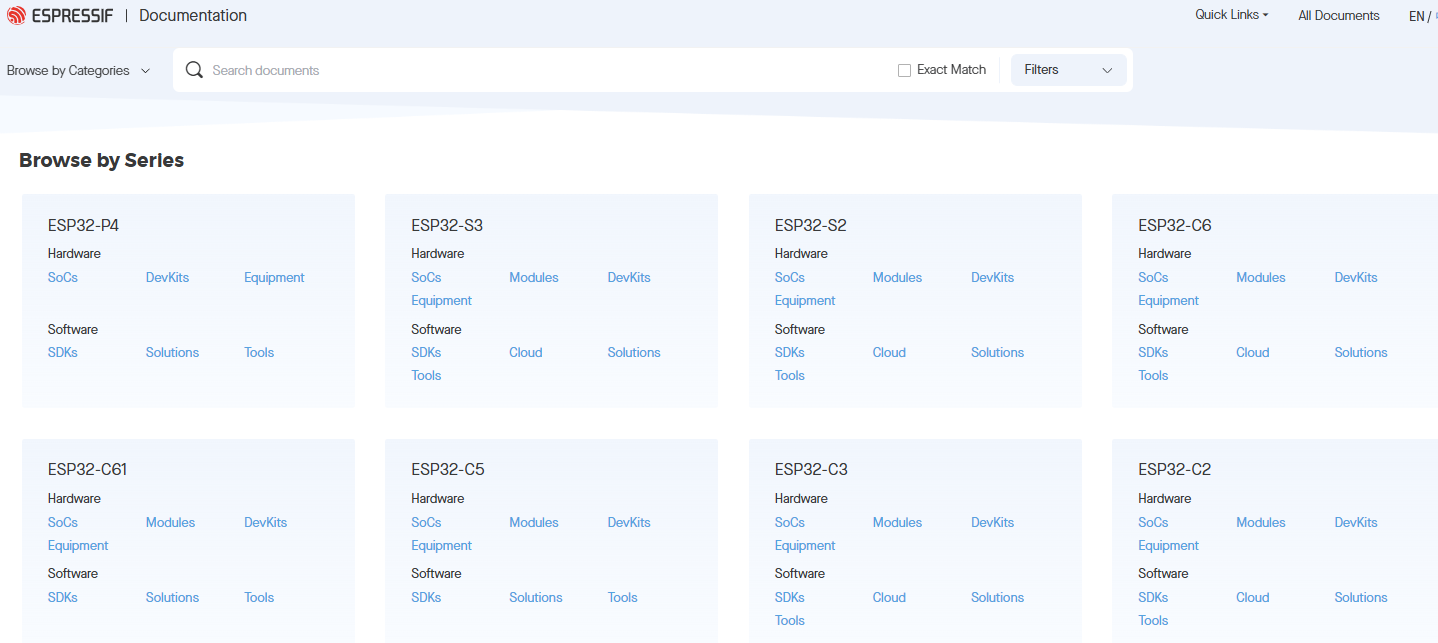Click the Documentation header title
The height and width of the screenshot is (643, 1438).
coord(193,15)
